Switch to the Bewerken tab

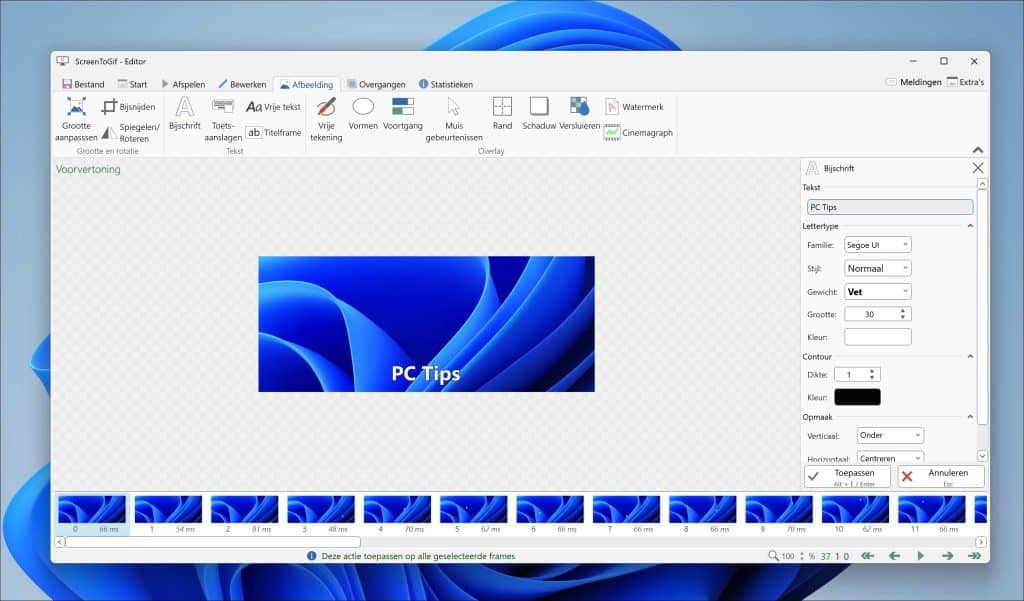click(x=242, y=84)
